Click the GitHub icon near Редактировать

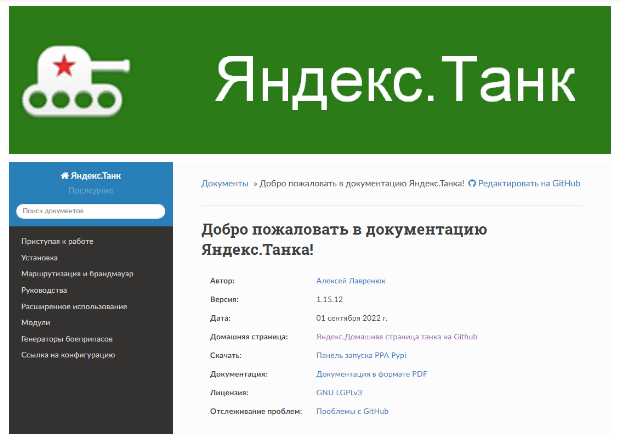472,183
